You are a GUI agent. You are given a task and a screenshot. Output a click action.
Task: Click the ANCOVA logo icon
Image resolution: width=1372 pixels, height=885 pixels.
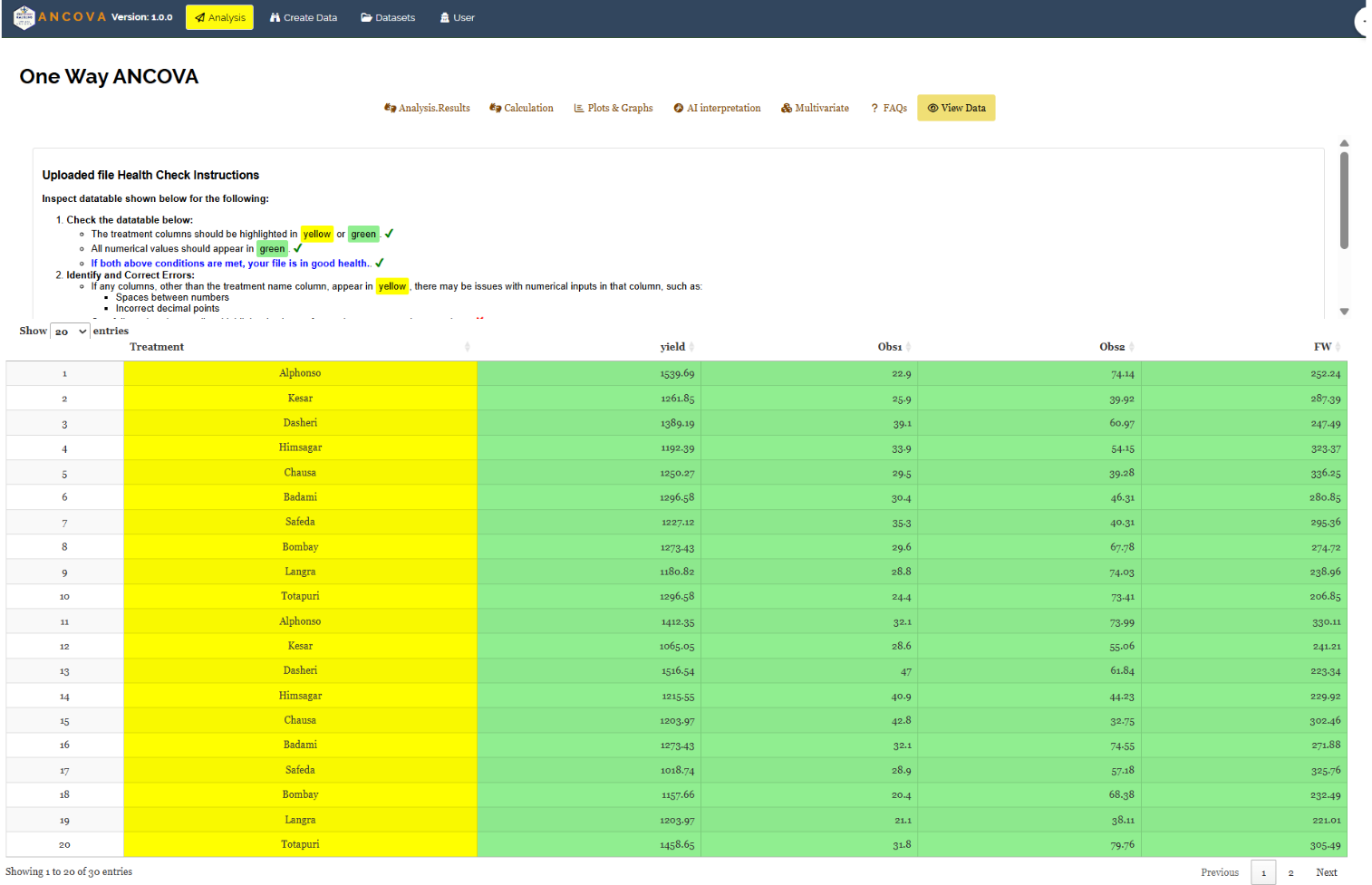point(24,17)
